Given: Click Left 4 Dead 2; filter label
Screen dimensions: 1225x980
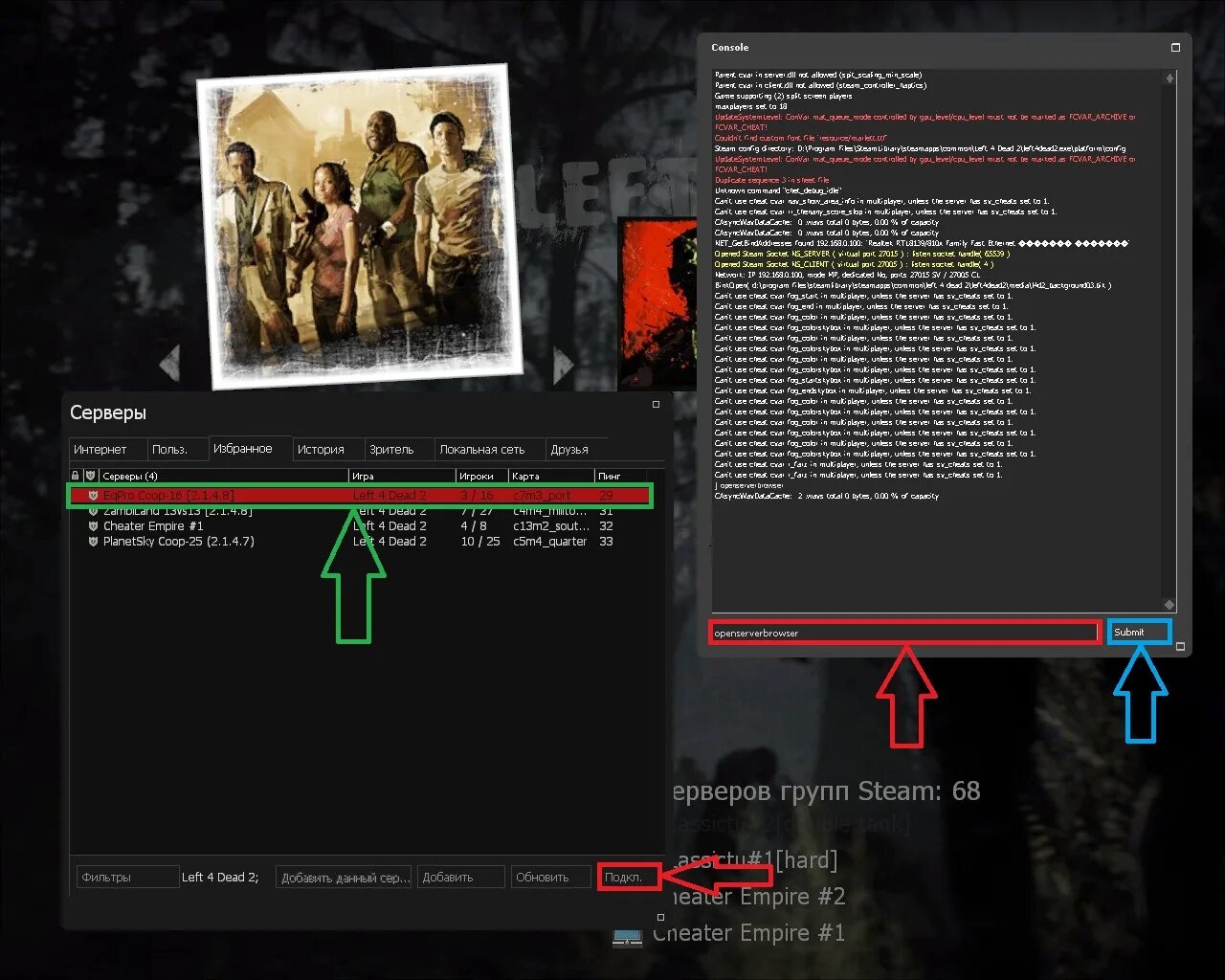Looking at the screenshot, I should 220,877.
